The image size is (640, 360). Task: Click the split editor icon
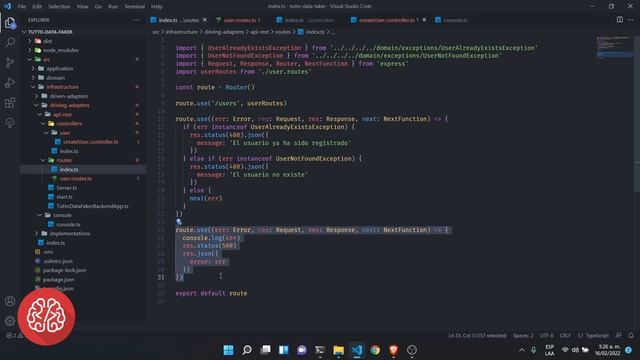pos(620,20)
